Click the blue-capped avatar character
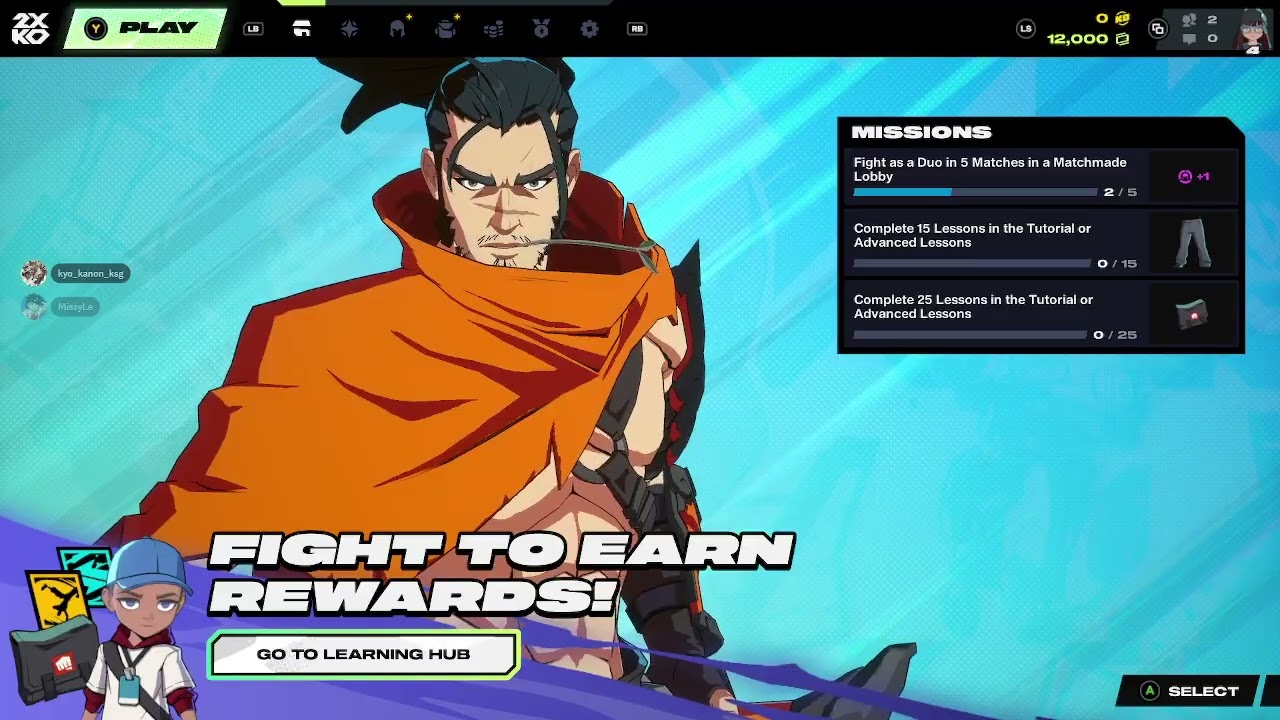This screenshot has width=1280, height=720. pyautogui.click(x=146, y=630)
